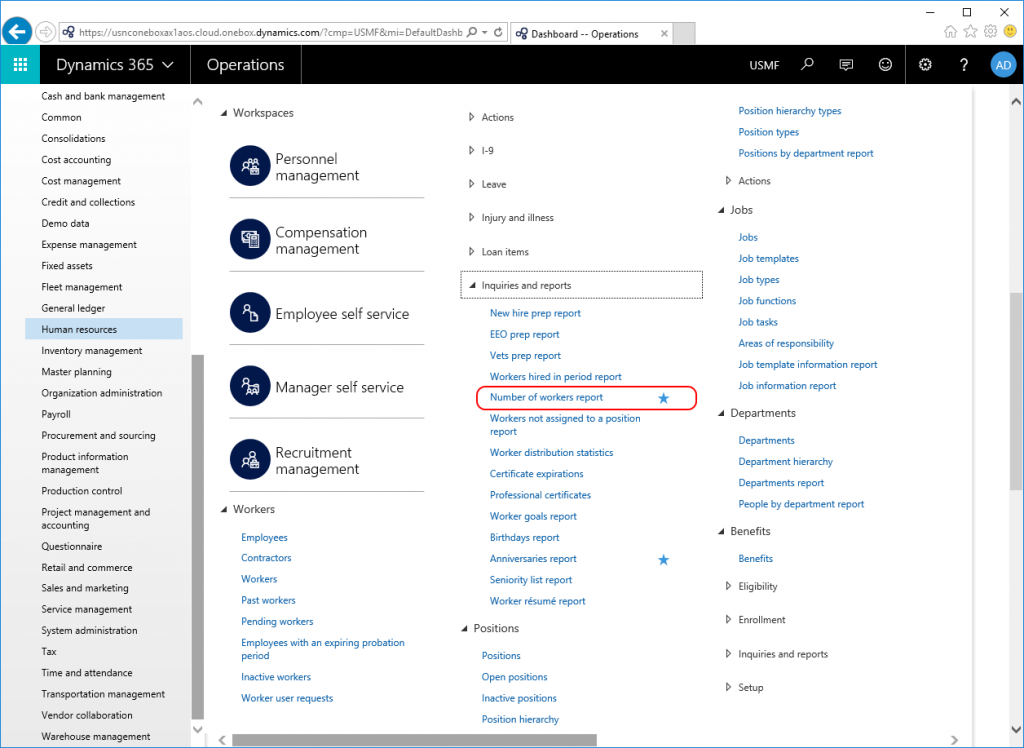
Task: Click the USMF company button
Action: (764, 64)
